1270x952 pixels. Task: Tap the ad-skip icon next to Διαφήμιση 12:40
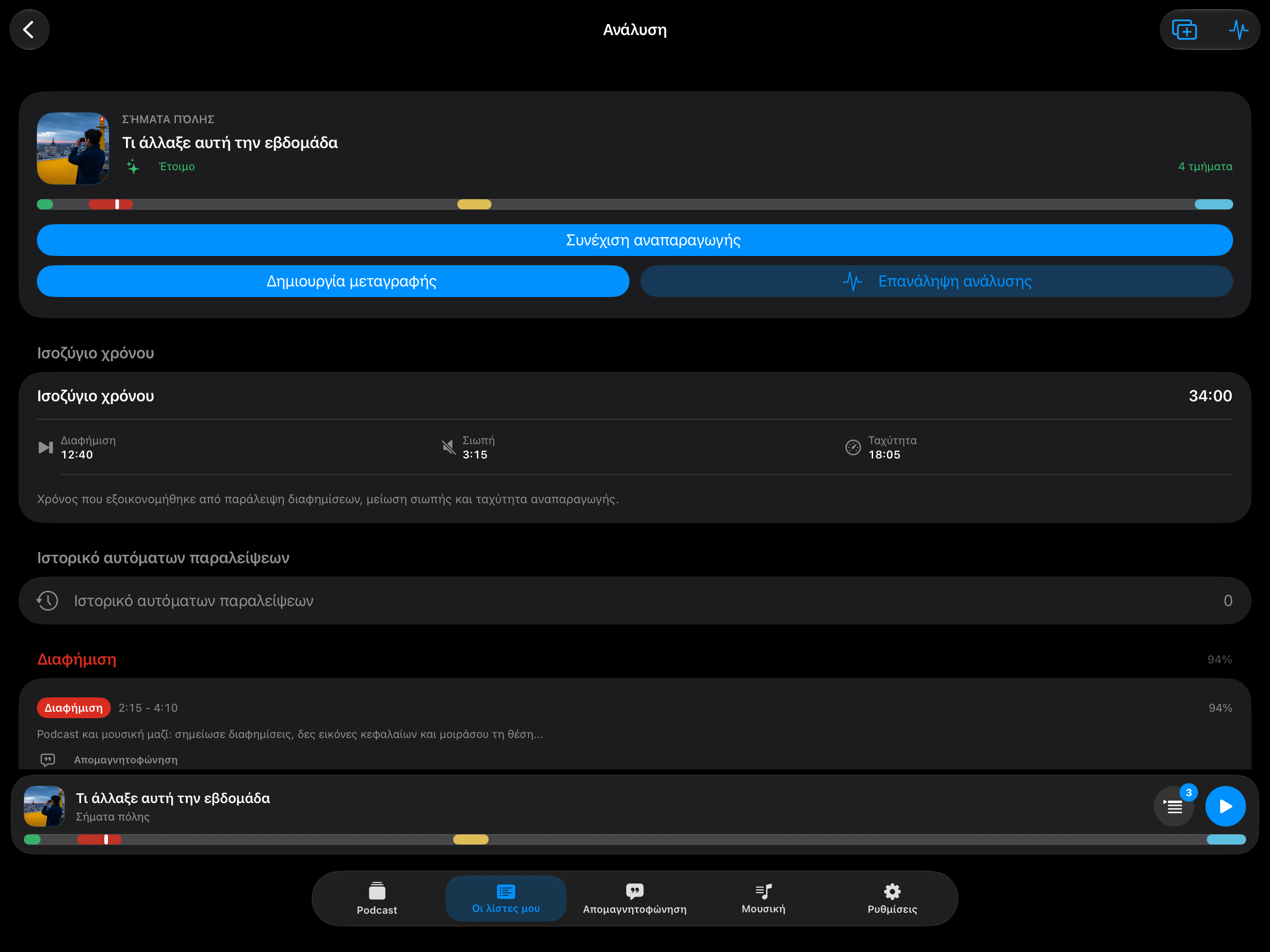45,447
